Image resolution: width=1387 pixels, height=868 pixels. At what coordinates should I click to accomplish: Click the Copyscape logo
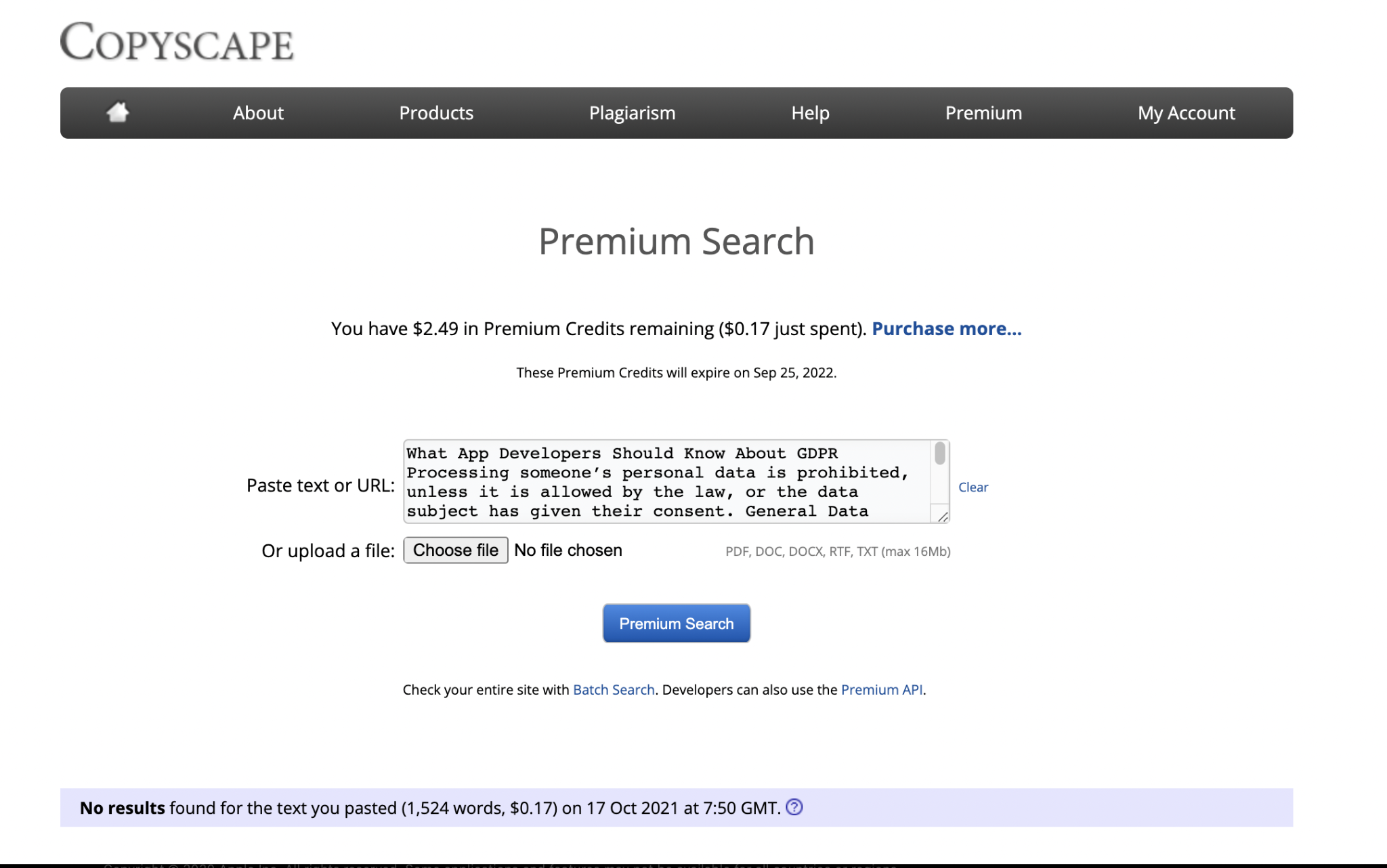coord(177,41)
